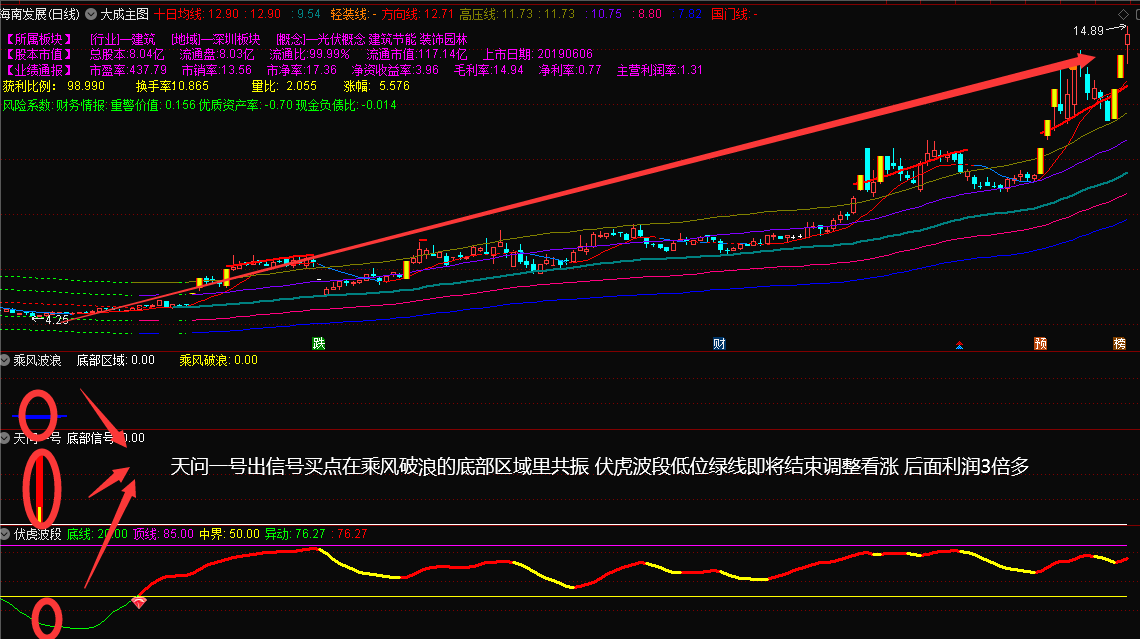Click the 【股本市值】 market cap label
The width and height of the screenshot is (1140, 639).
[38, 54]
